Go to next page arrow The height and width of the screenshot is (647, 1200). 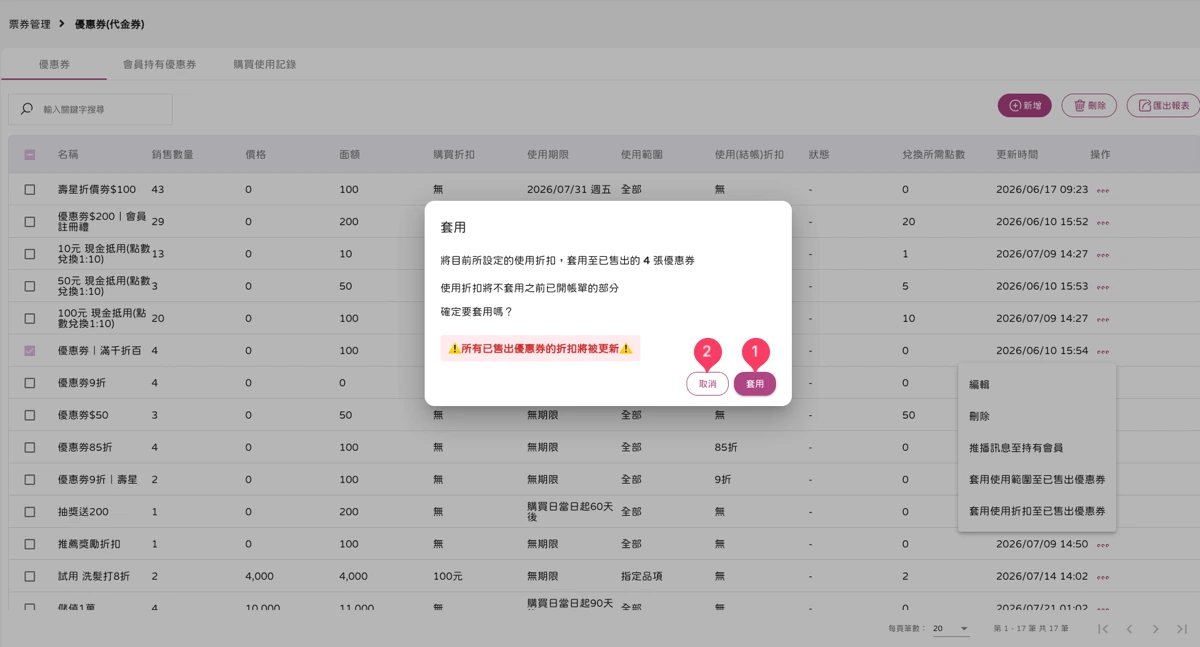tap(1155, 629)
